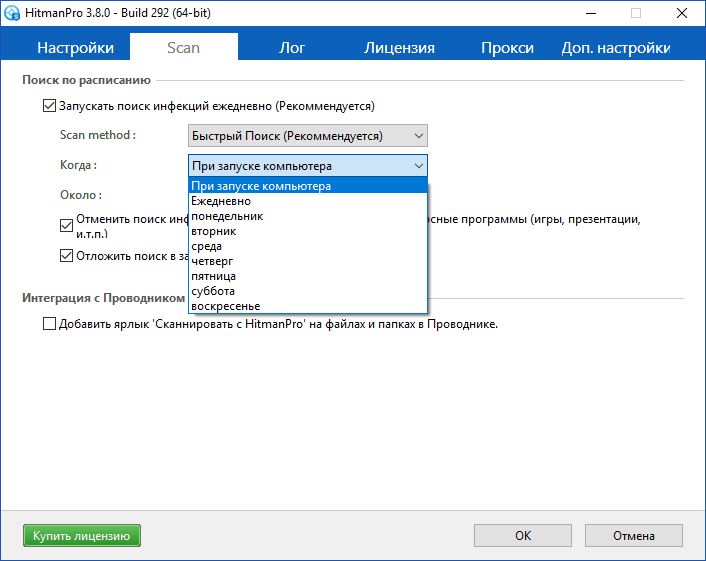Select the Scan tab
706x561 pixels.
point(183,48)
